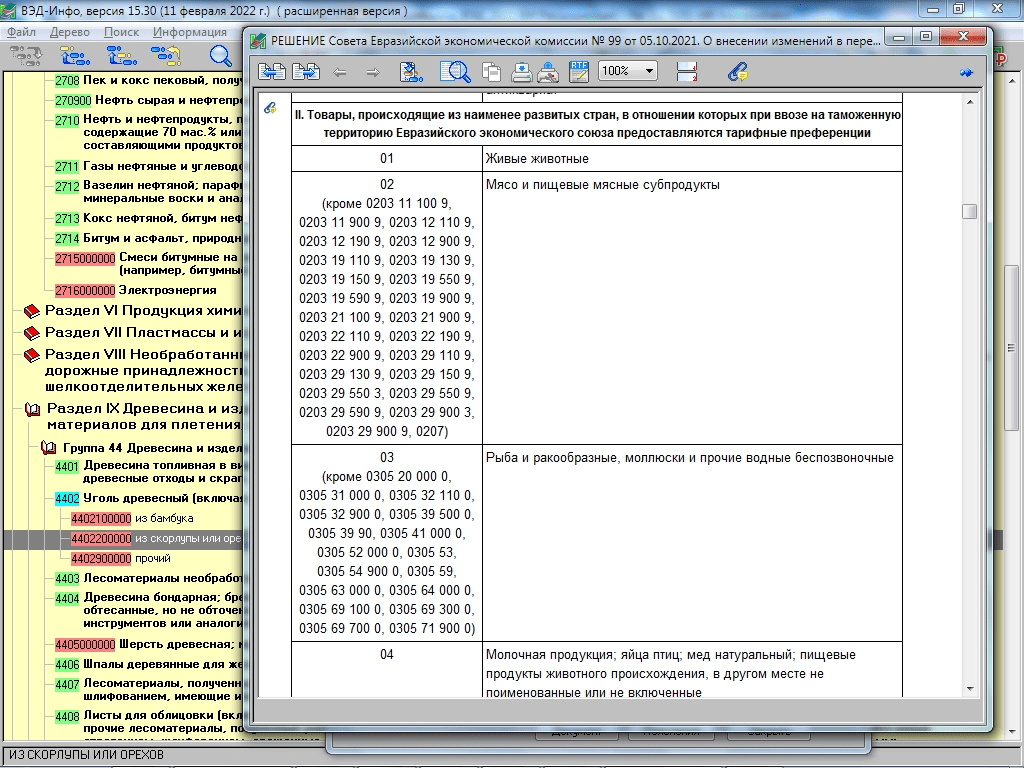The image size is (1024, 768).
Task: Click the split-window 1/2 icon
Action: [687, 71]
